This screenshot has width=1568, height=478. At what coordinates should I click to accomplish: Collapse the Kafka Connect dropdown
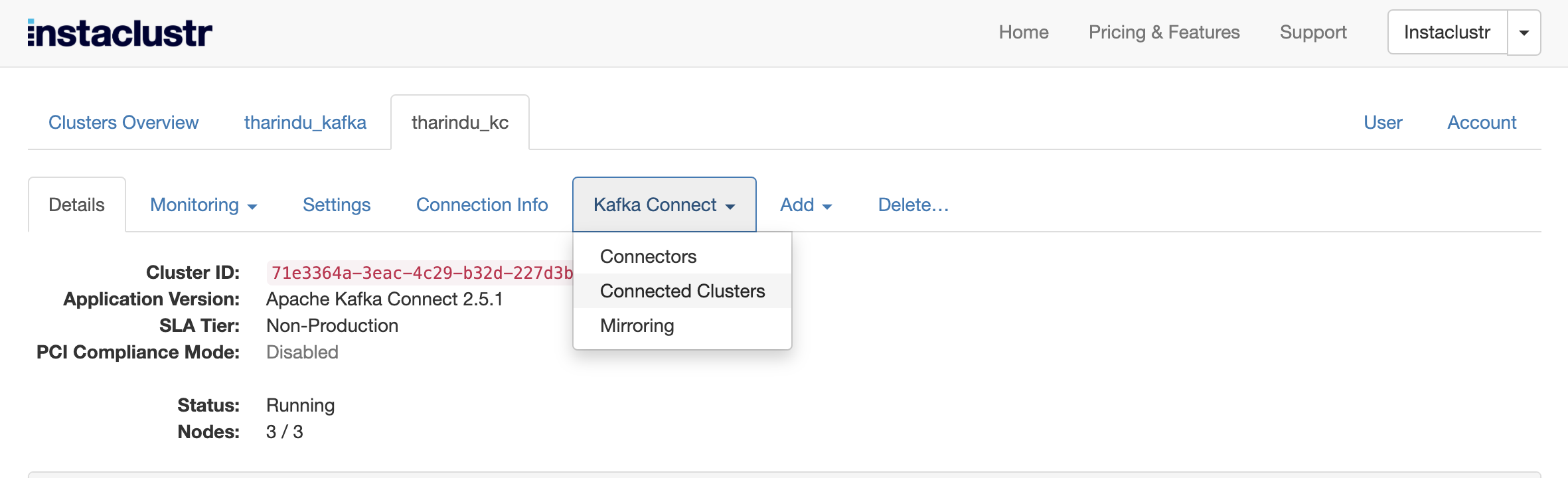[664, 204]
